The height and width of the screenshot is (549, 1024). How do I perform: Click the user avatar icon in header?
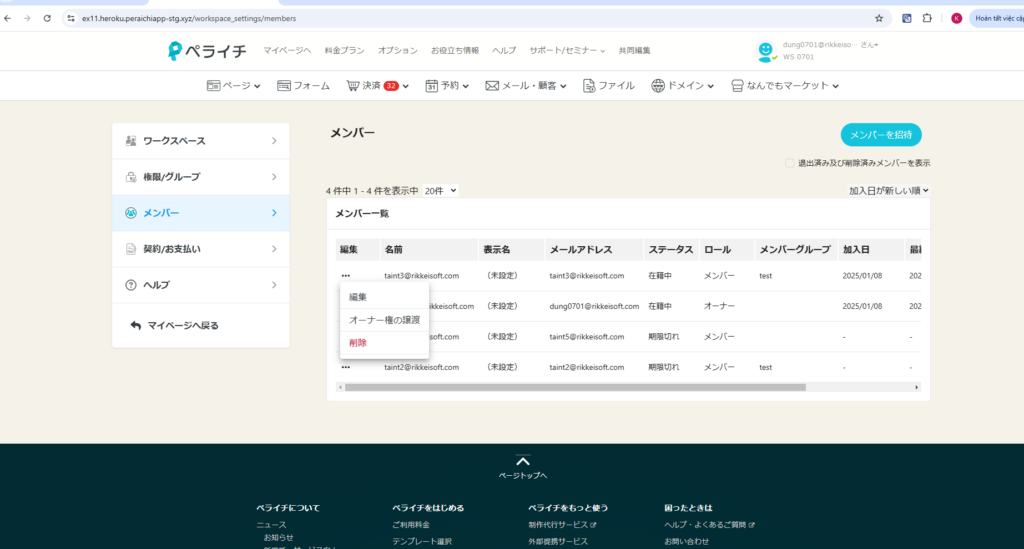tap(765, 51)
